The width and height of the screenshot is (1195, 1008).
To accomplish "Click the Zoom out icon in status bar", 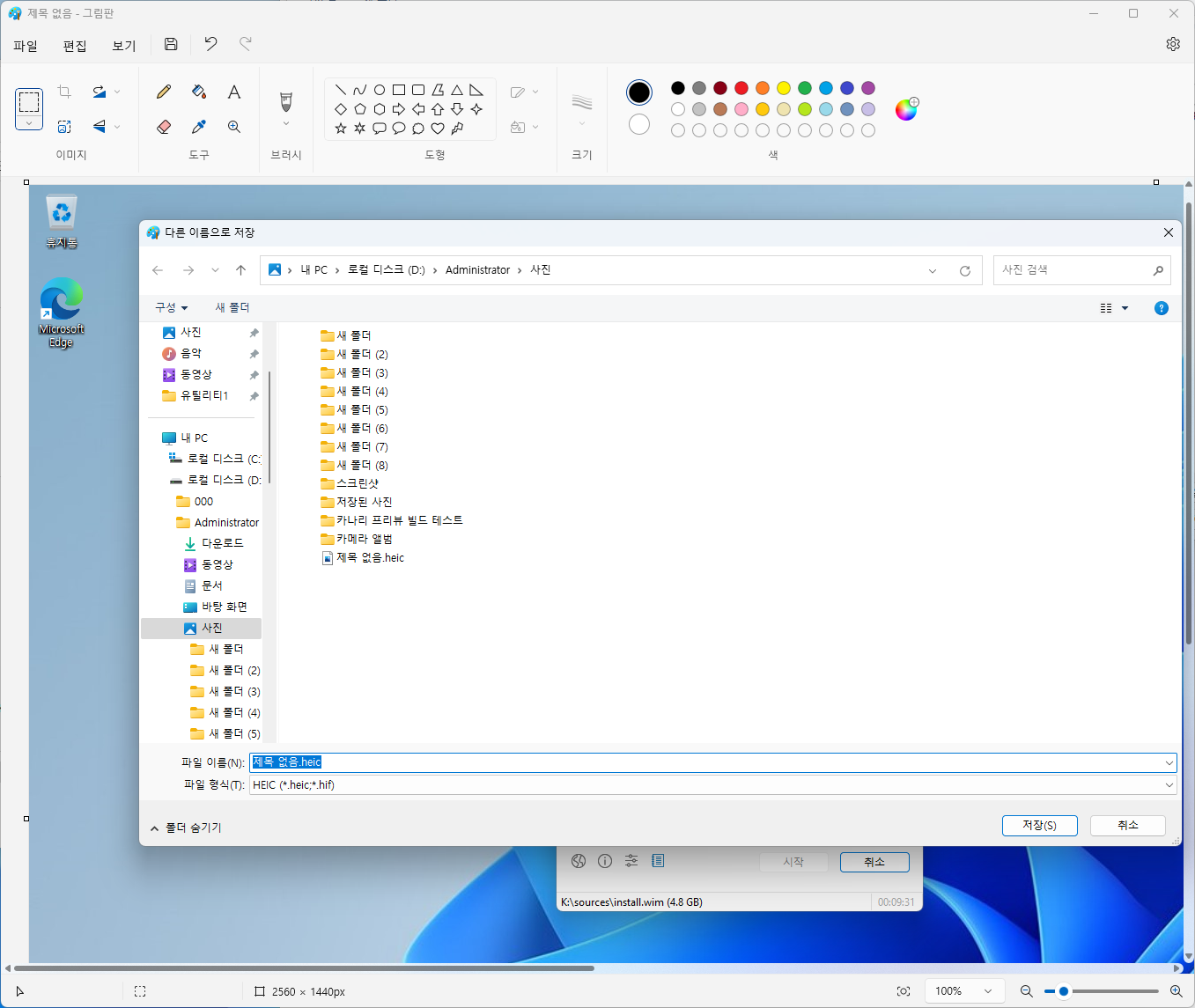I will click(x=1027, y=991).
